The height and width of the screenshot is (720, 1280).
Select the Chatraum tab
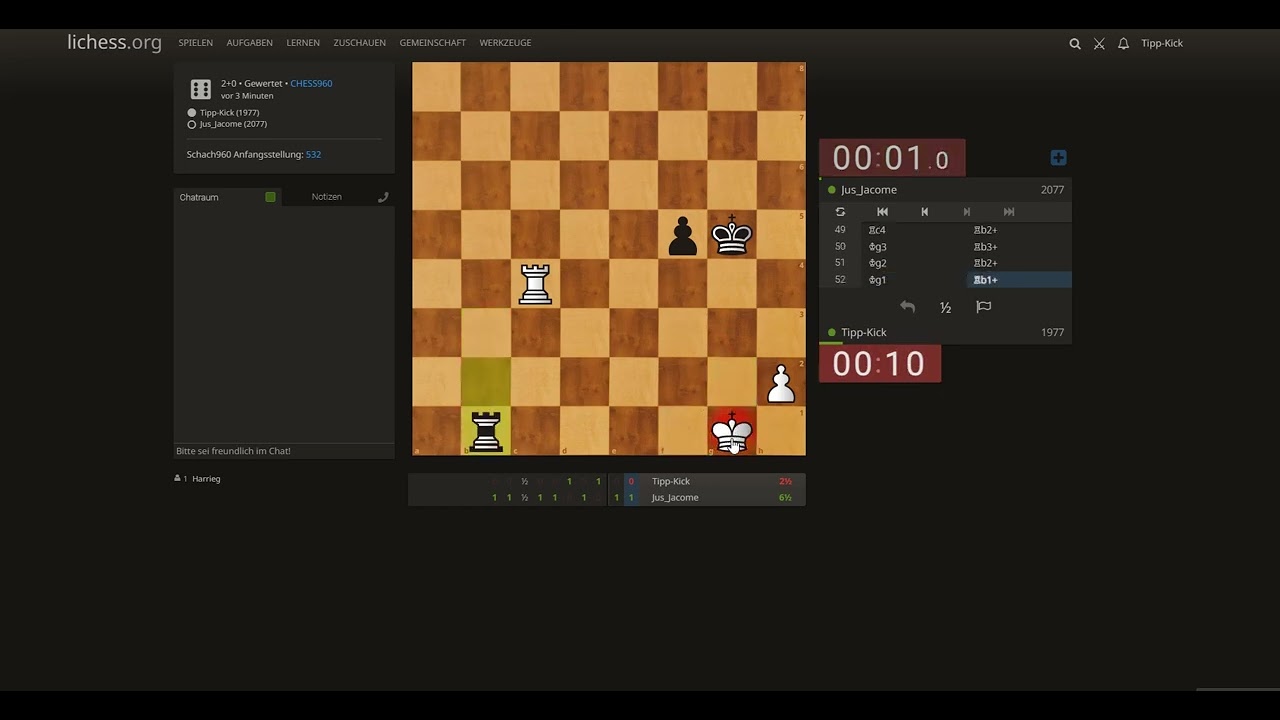pyautogui.click(x=228, y=197)
